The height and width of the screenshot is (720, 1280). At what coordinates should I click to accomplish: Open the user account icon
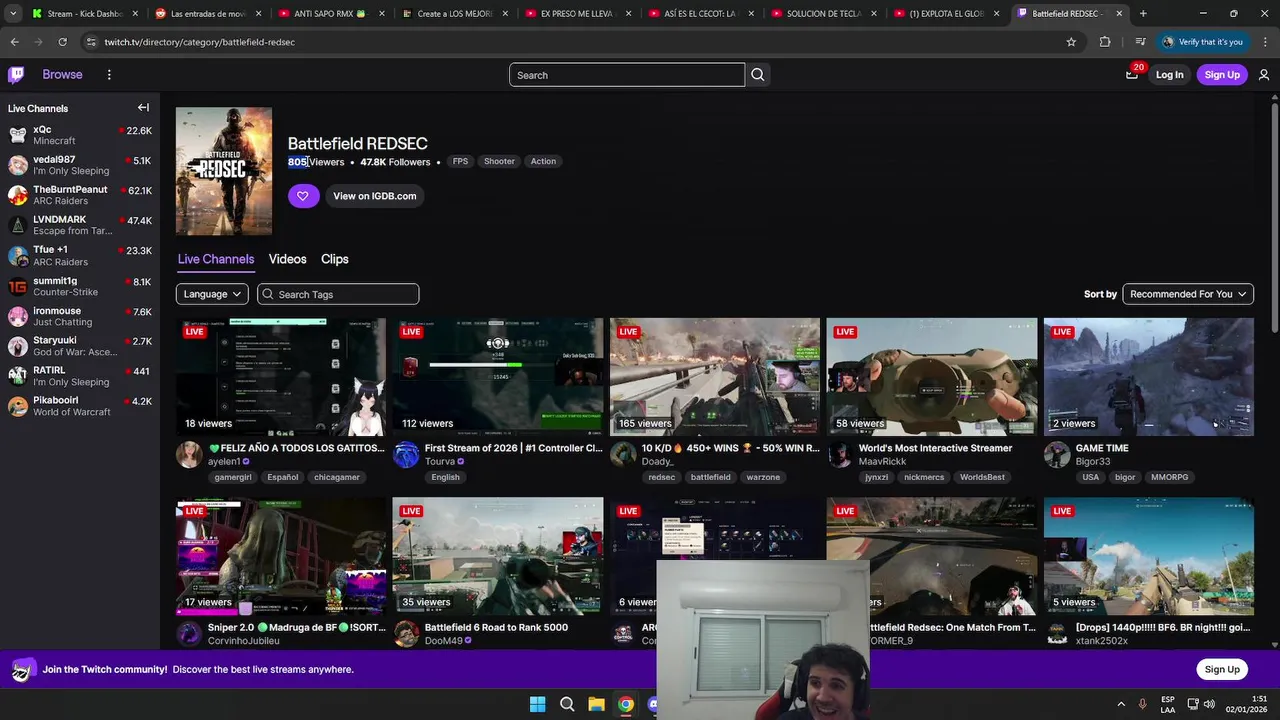(x=1264, y=75)
